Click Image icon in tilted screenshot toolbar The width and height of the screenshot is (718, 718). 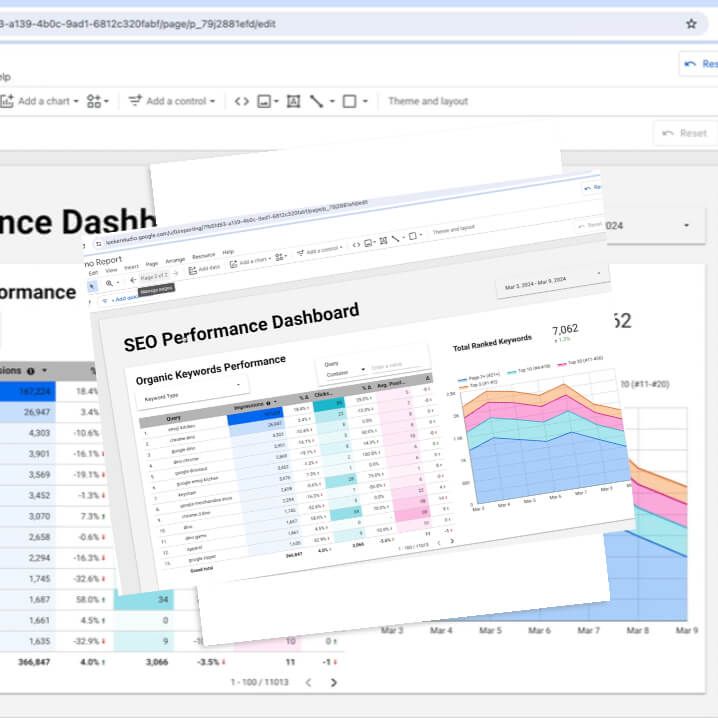click(x=368, y=243)
